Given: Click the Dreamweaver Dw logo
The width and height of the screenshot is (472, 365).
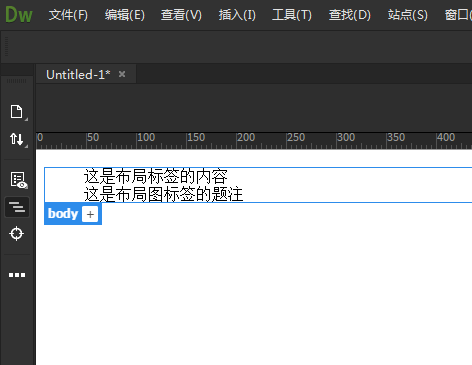Looking at the screenshot, I should [x=19, y=15].
